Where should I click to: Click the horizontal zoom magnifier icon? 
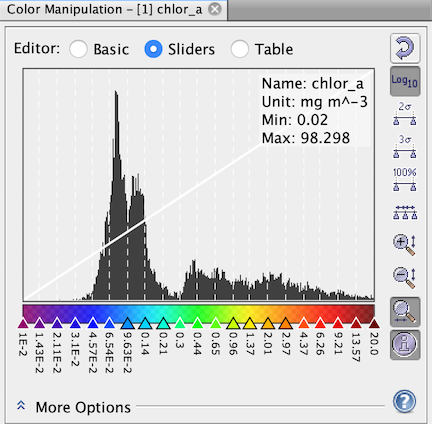click(405, 312)
